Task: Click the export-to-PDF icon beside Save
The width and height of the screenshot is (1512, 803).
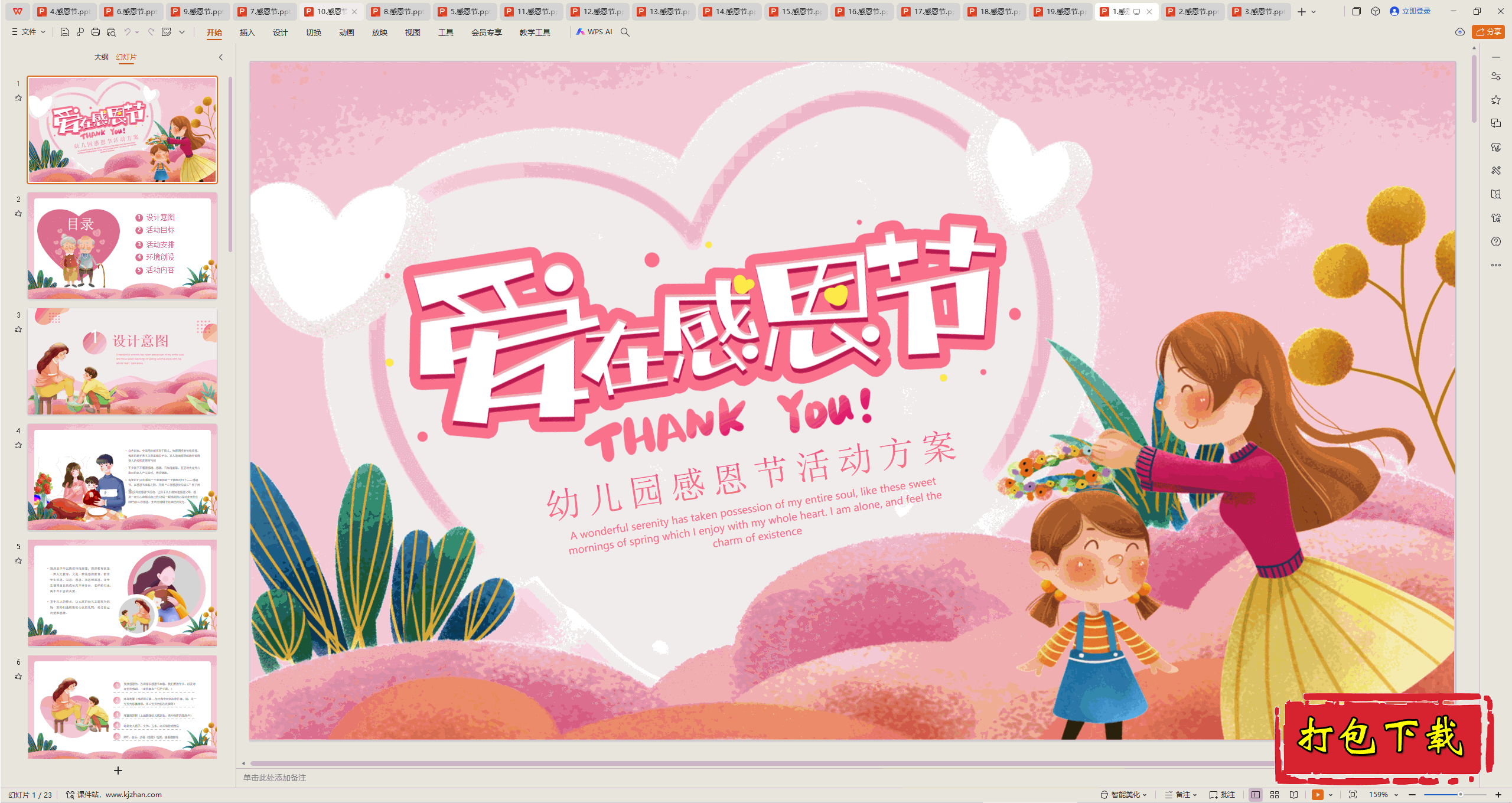Action: pos(80,32)
